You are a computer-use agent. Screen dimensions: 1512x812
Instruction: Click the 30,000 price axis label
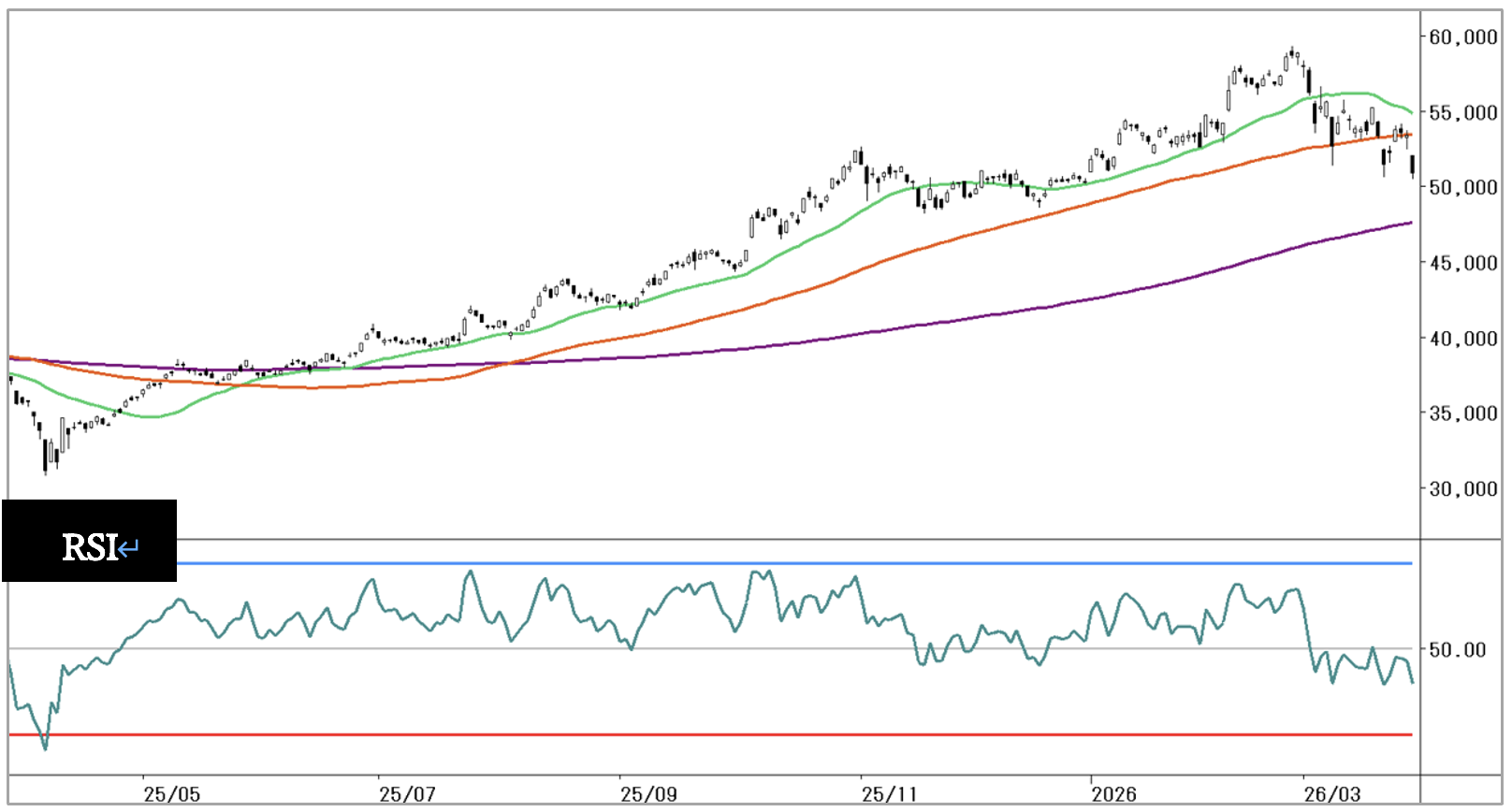coord(1462,489)
